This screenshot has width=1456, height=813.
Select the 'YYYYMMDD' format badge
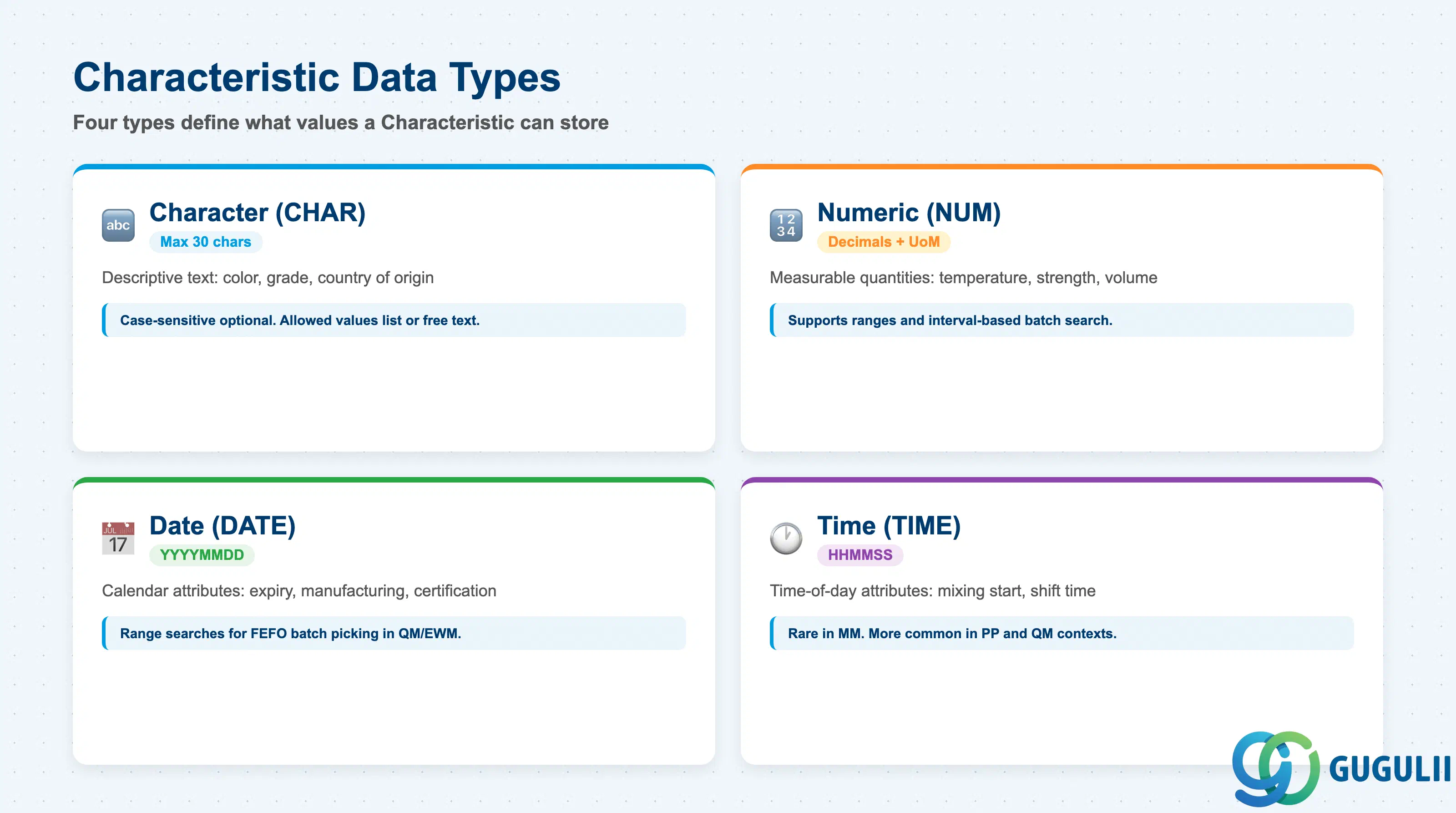[x=202, y=555]
